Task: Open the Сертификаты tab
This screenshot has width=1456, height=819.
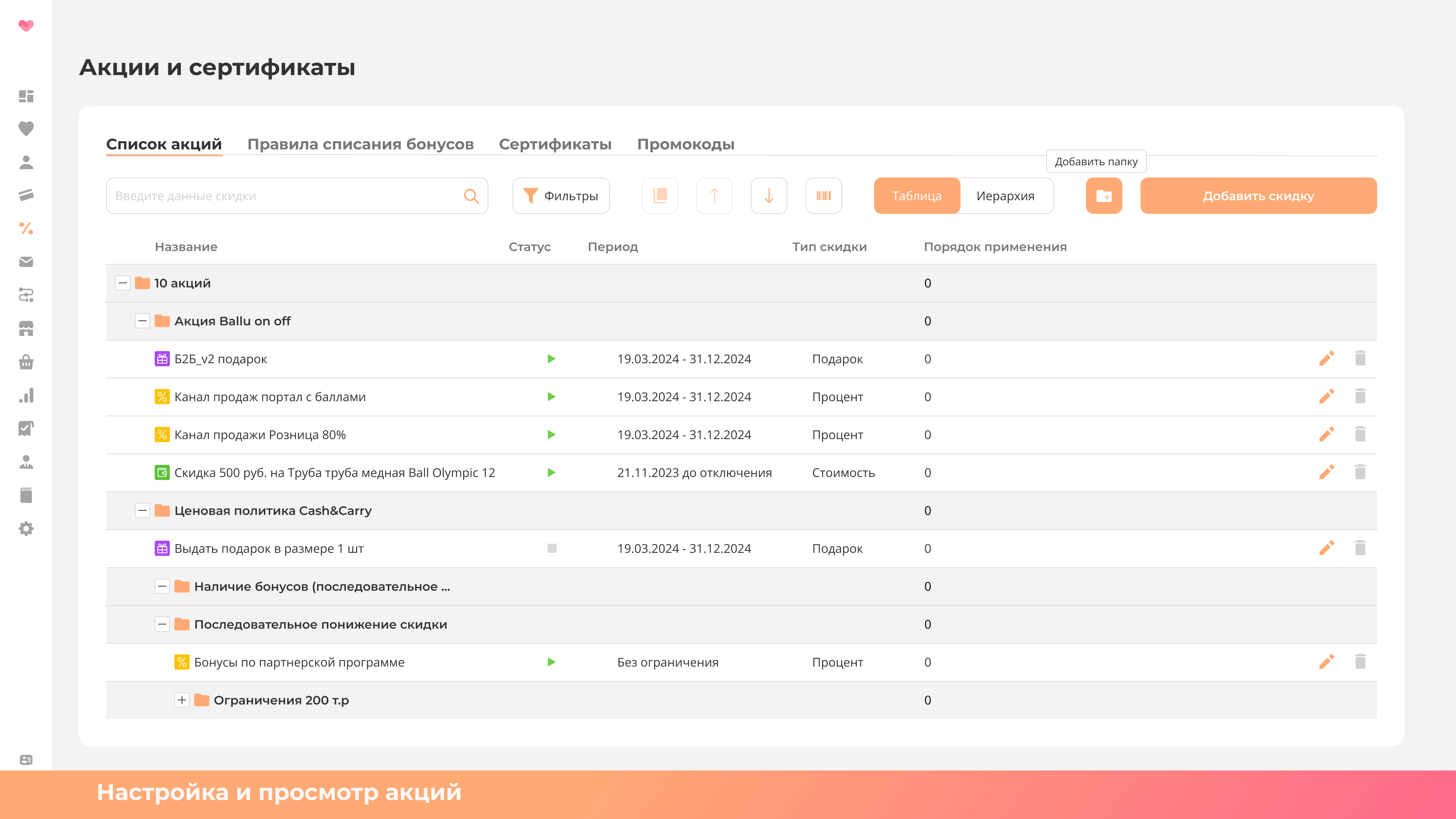Action: (x=554, y=144)
